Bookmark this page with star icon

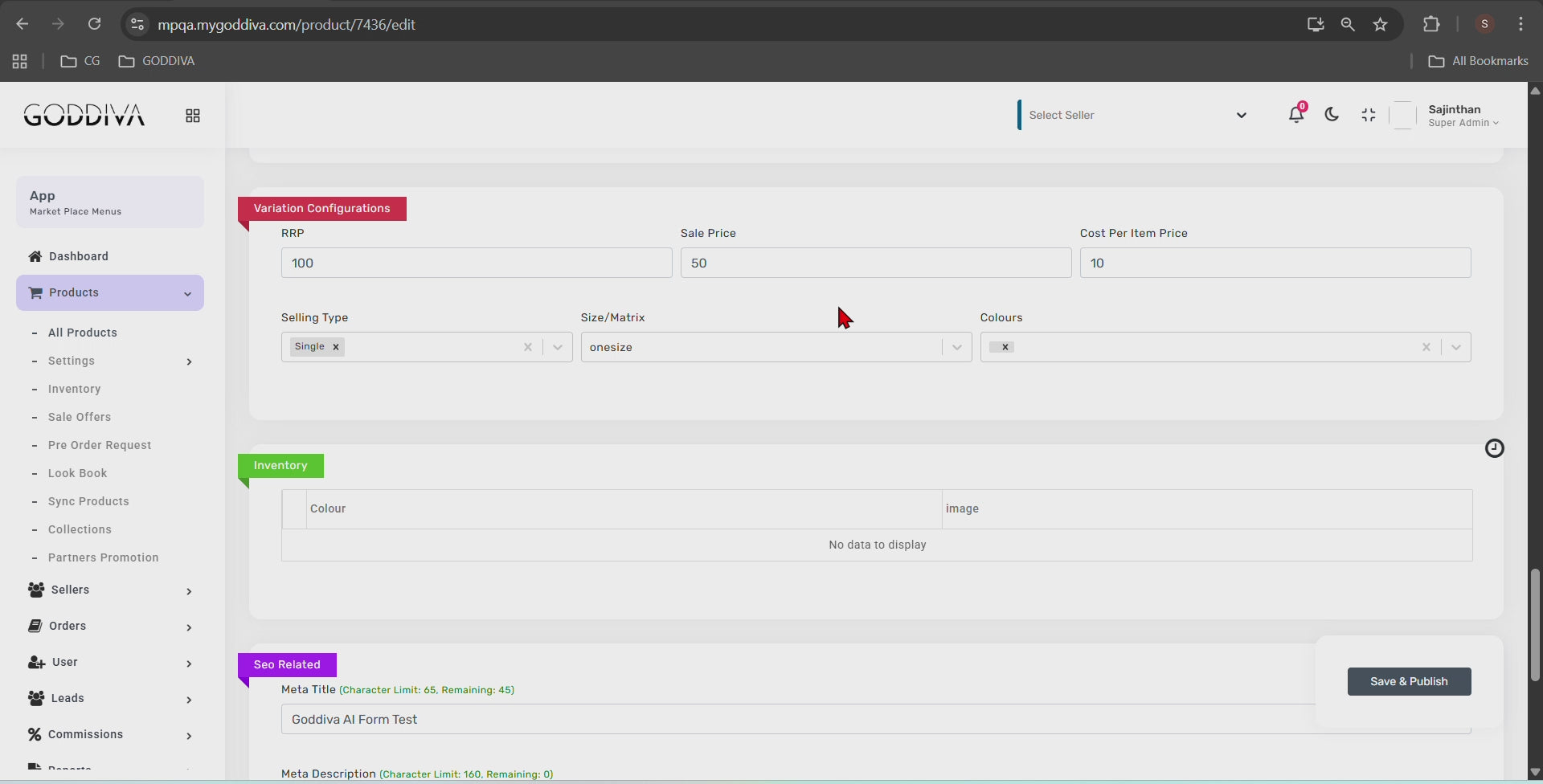click(1381, 24)
